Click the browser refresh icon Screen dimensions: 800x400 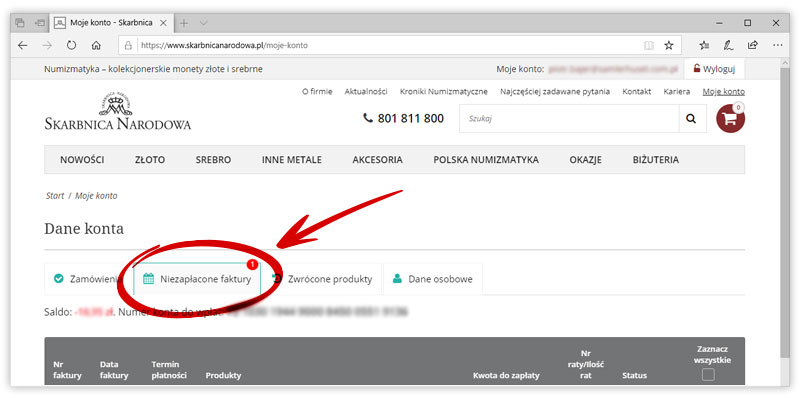71,45
